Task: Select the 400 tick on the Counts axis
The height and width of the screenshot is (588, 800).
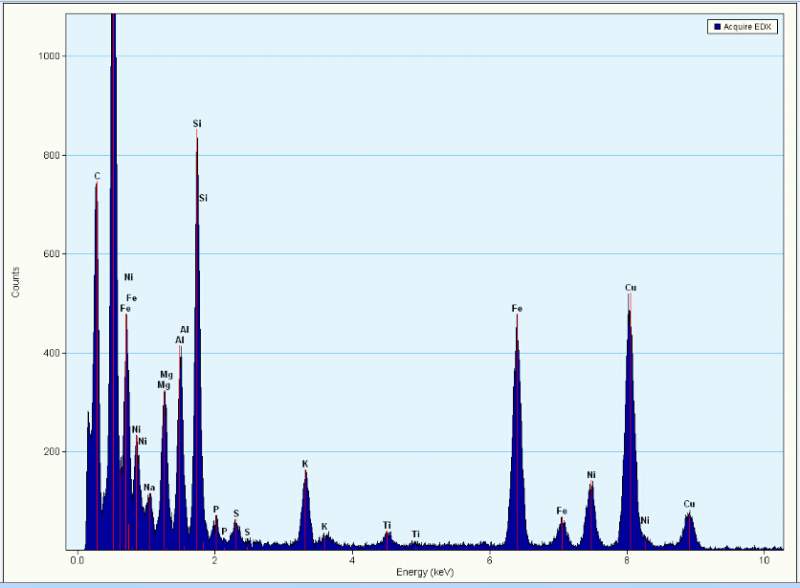Action: tap(51, 353)
